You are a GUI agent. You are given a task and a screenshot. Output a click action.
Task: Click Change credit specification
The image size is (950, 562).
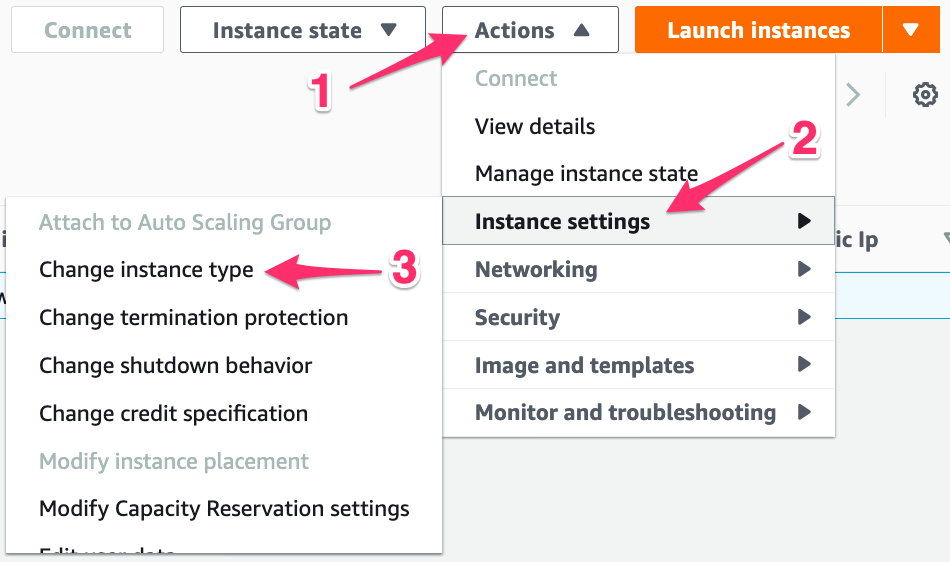pyautogui.click(x=174, y=414)
